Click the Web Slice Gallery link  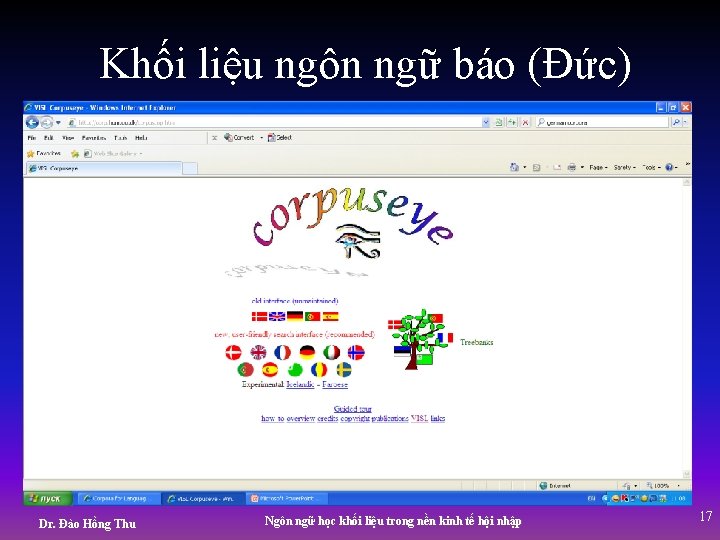pyautogui.click(x=113, y=153)
